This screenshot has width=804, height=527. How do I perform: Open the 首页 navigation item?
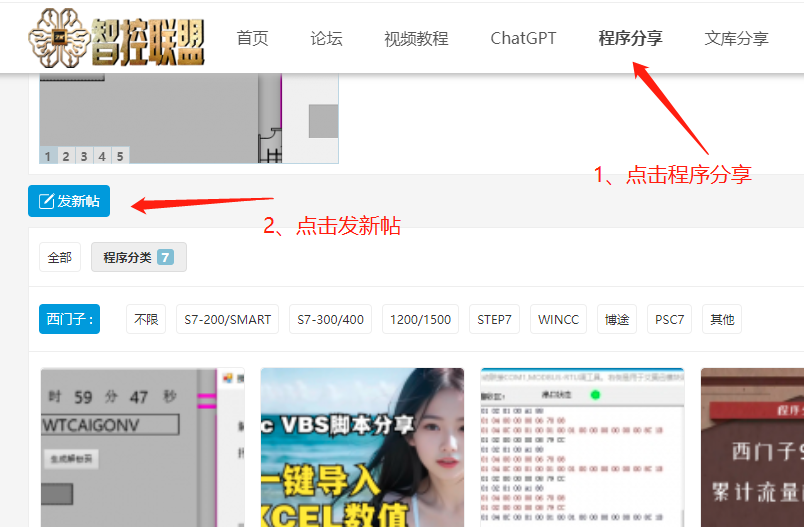tap(252, 39)
